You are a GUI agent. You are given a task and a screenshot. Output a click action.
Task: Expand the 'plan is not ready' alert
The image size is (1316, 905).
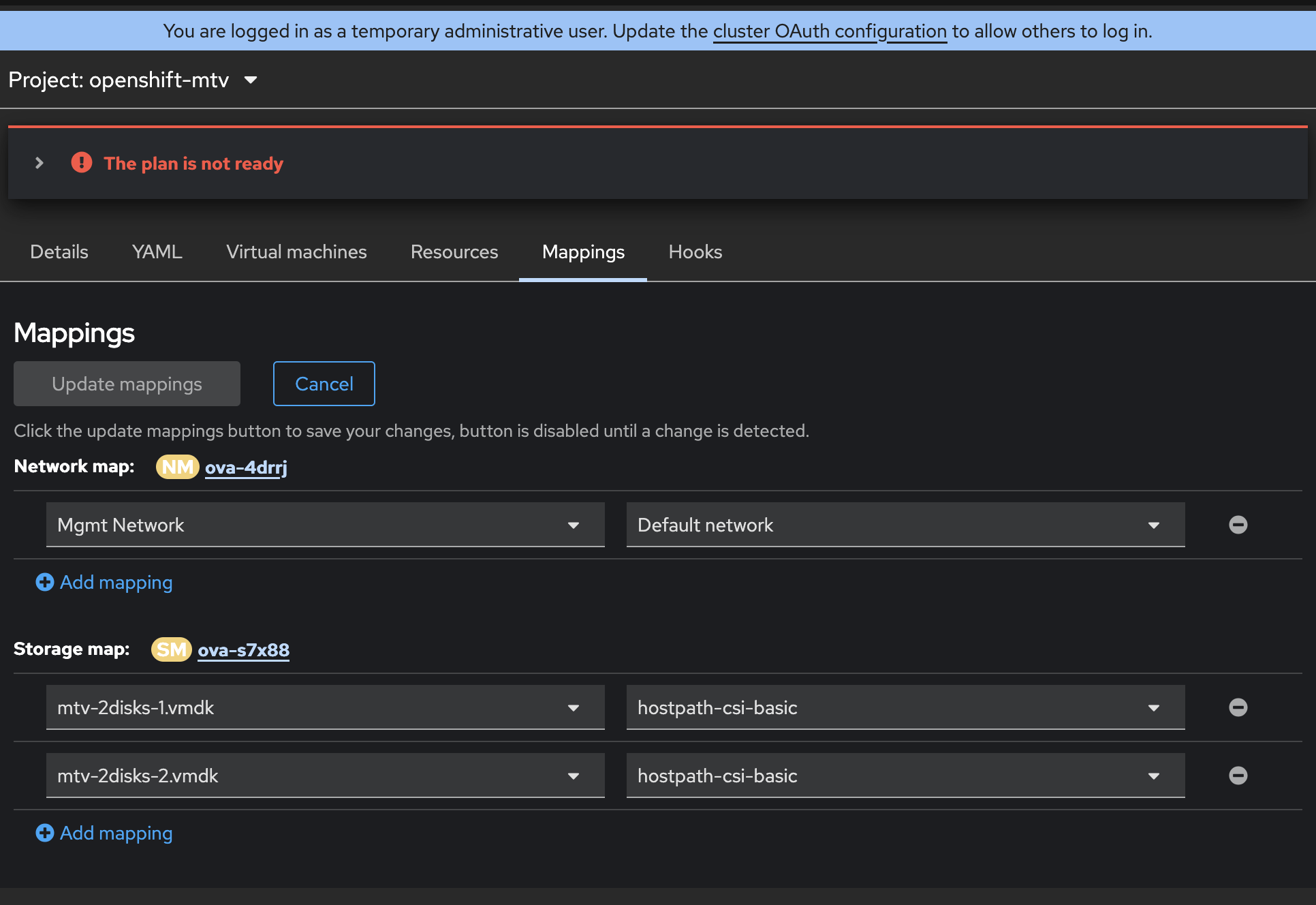coord(40,163)
